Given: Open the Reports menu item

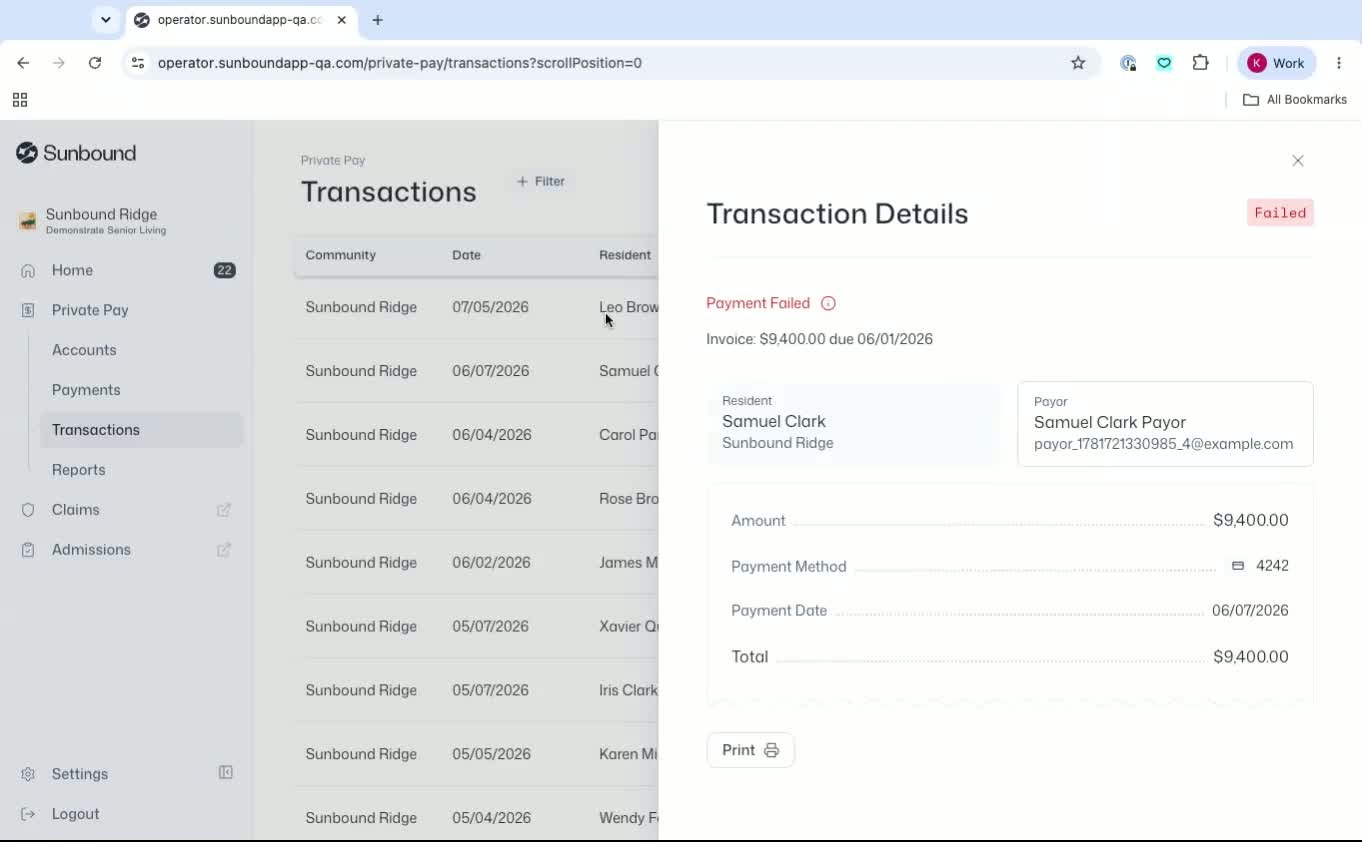Looking at the screenshot, I should tap(78, 470).
